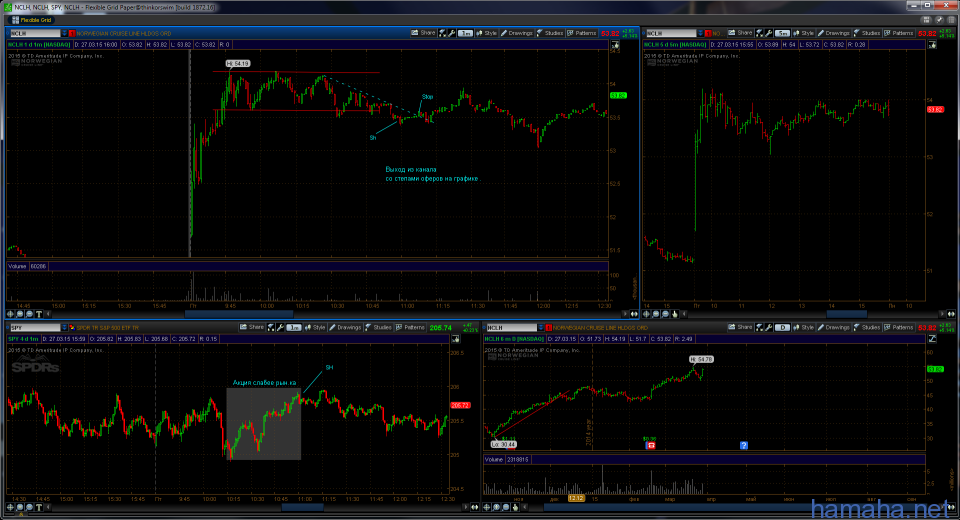The image size is (960, 520).
Task: Open Studies menu in top-left NCLH 1m chart
Action: tap(550, 33)
